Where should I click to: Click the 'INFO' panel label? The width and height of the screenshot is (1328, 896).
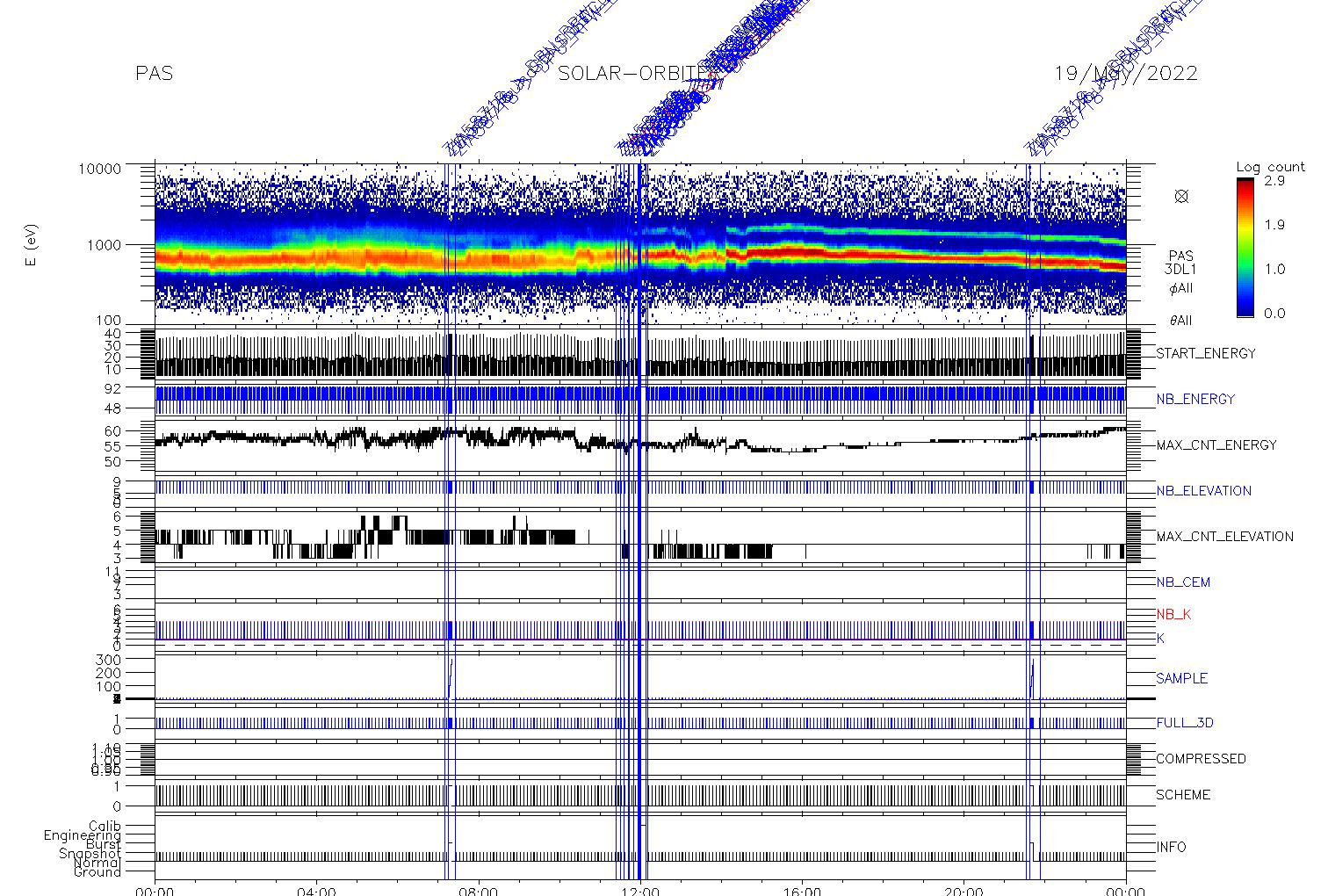pos(1171,848)
